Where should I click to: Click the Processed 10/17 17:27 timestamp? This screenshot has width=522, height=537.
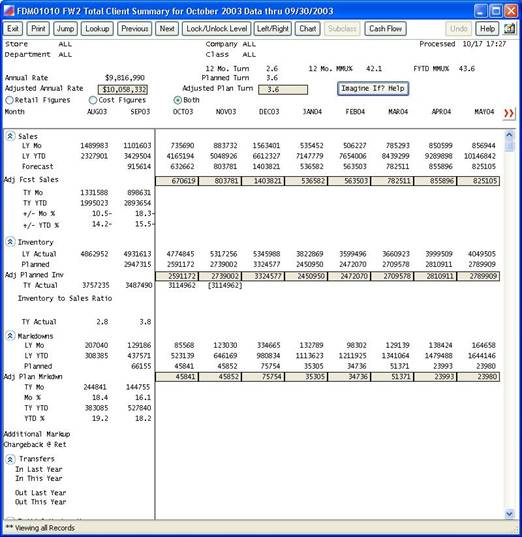pyautogui.click(x=462, y=44)
